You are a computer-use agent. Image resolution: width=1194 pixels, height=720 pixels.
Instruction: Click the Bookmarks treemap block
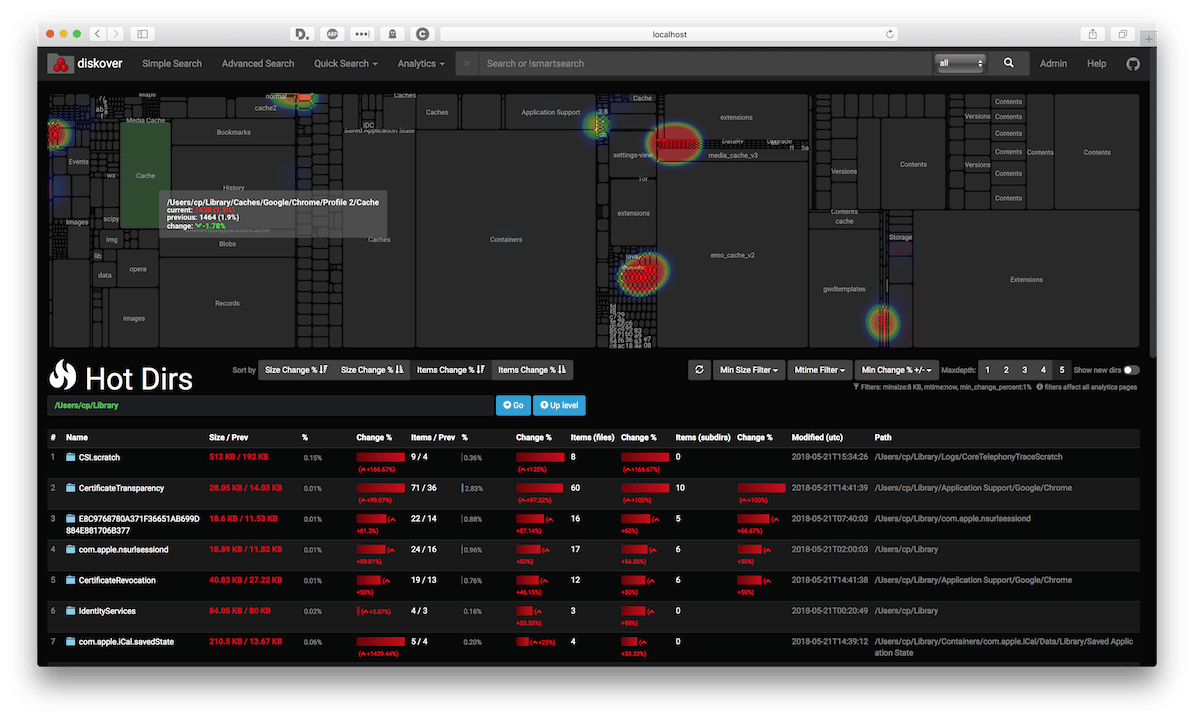[x=233, y=132]
